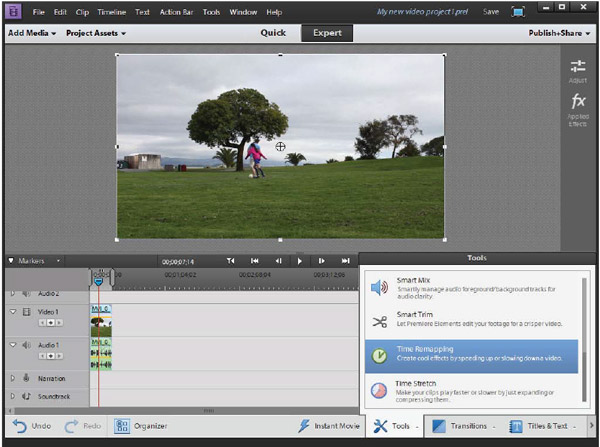
Task: Launch Instant Movie
Action: pyautogui.click(x=329, y=426)
